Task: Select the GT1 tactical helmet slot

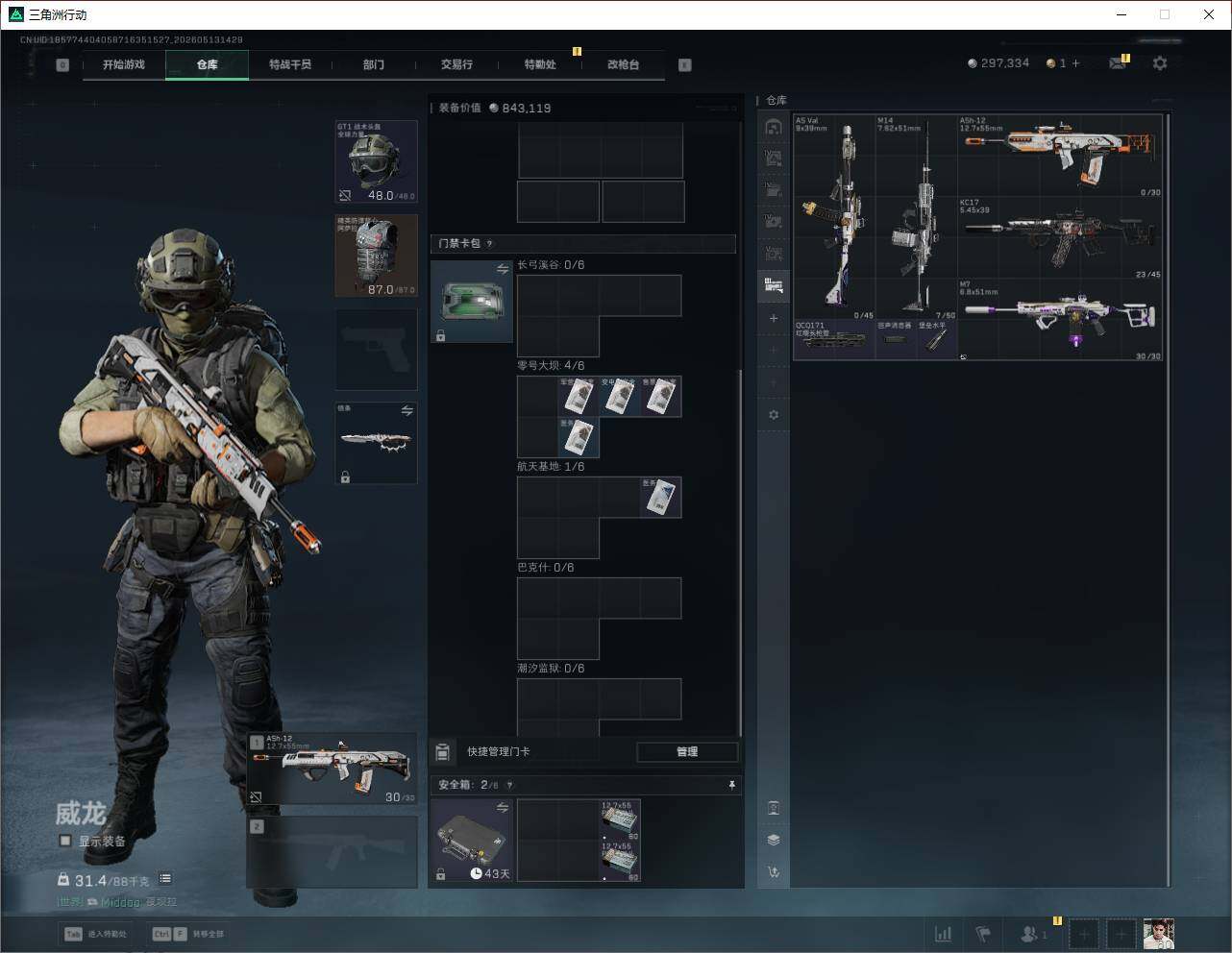Action: point(376,162)
